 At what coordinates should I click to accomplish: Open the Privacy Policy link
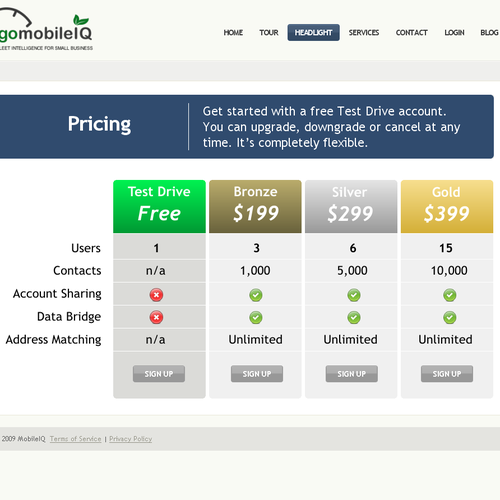tap(131, 439)
